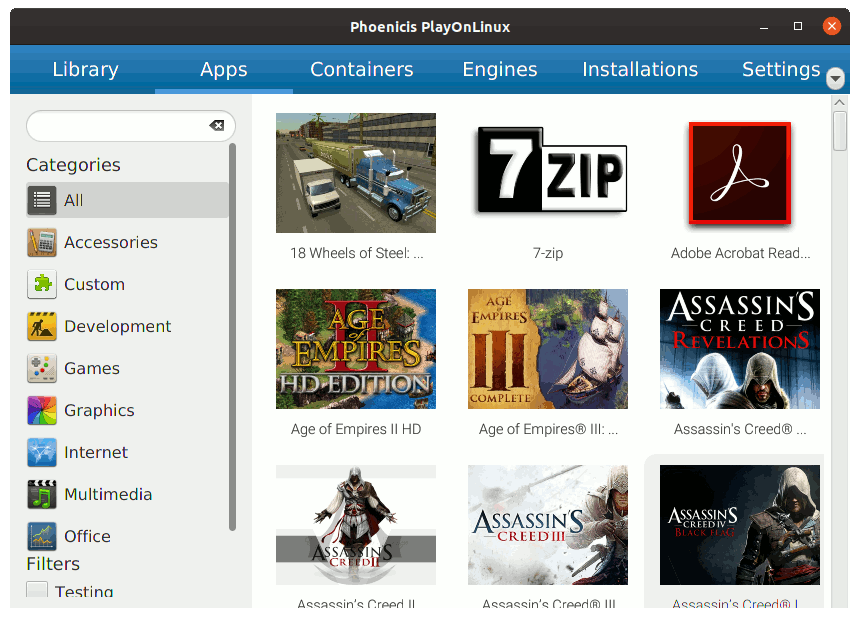Click the '7-zip' app caption
860x618 pixels.
click(x=548, y=253)
